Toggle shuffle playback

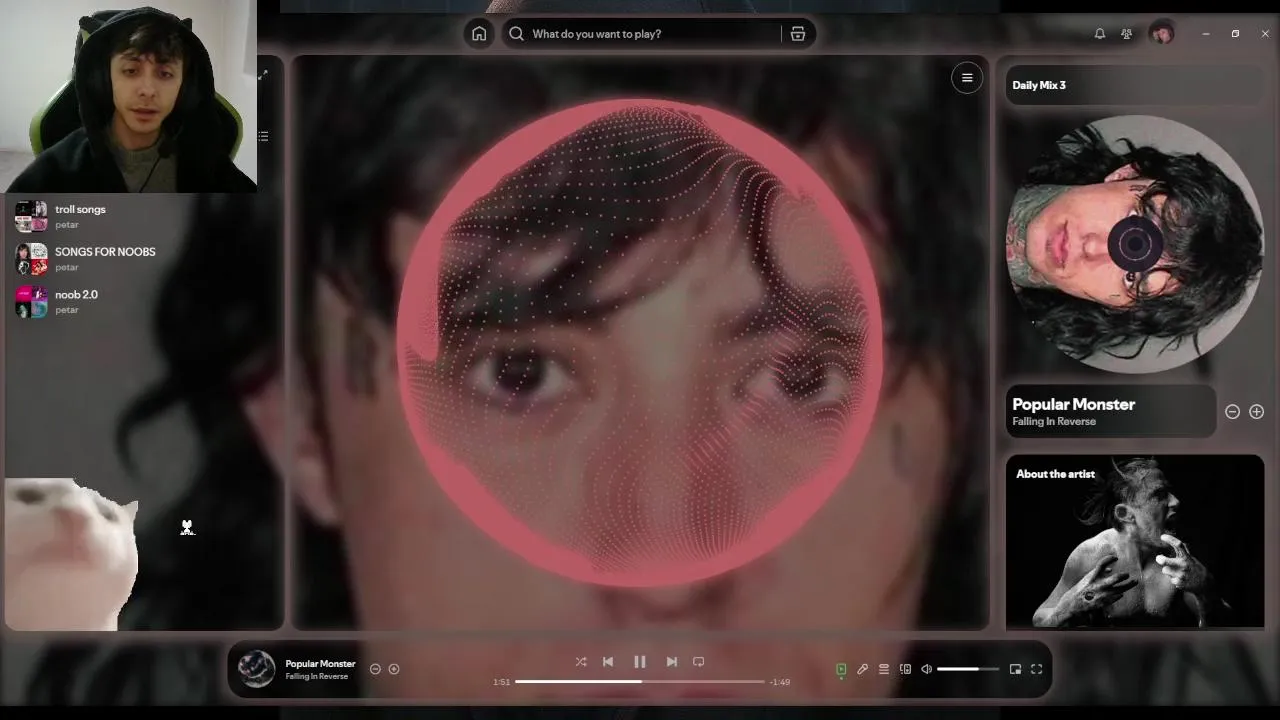tap(581, 662)
